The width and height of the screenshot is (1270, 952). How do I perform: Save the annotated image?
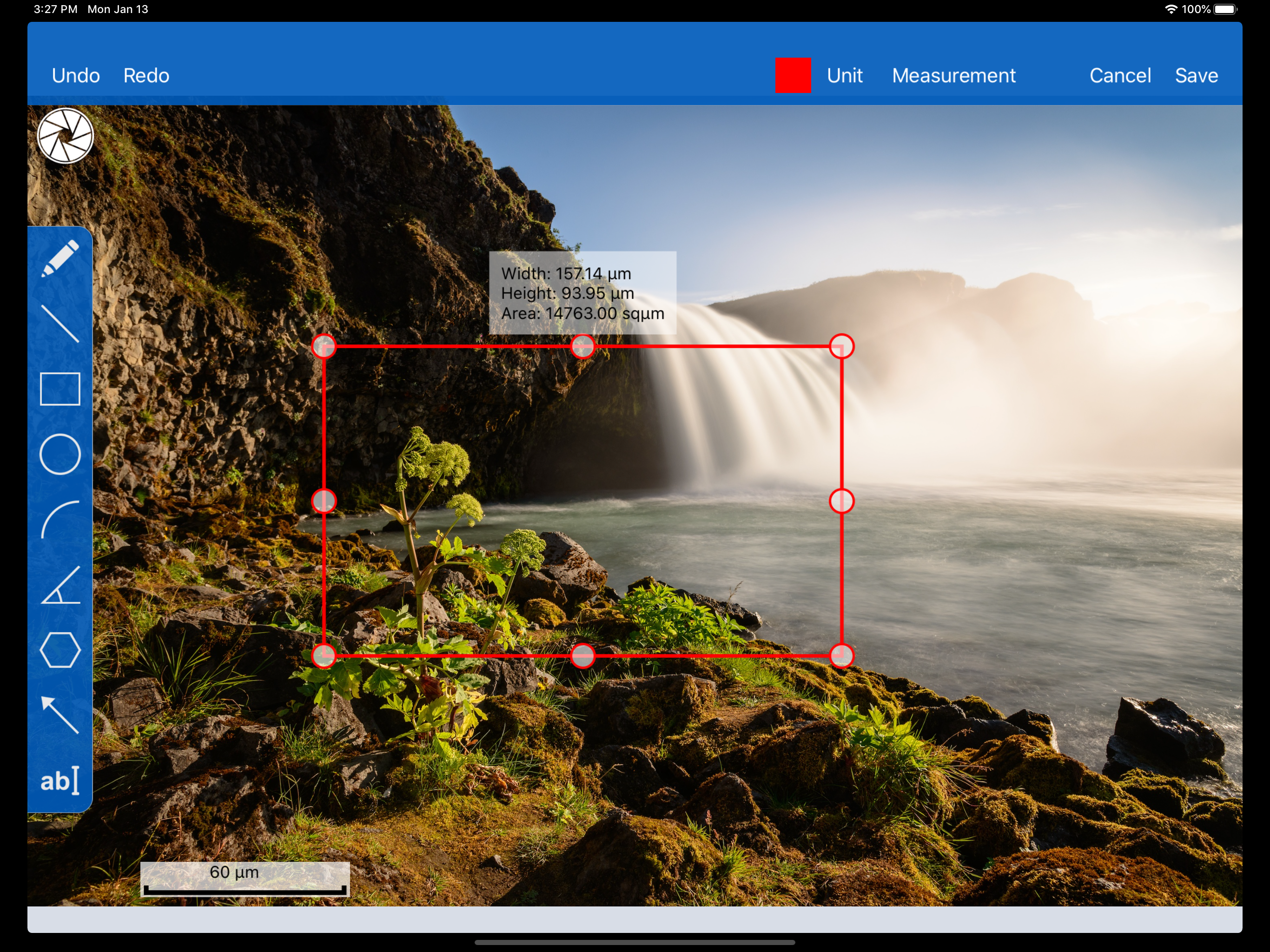pos(1197,75)
